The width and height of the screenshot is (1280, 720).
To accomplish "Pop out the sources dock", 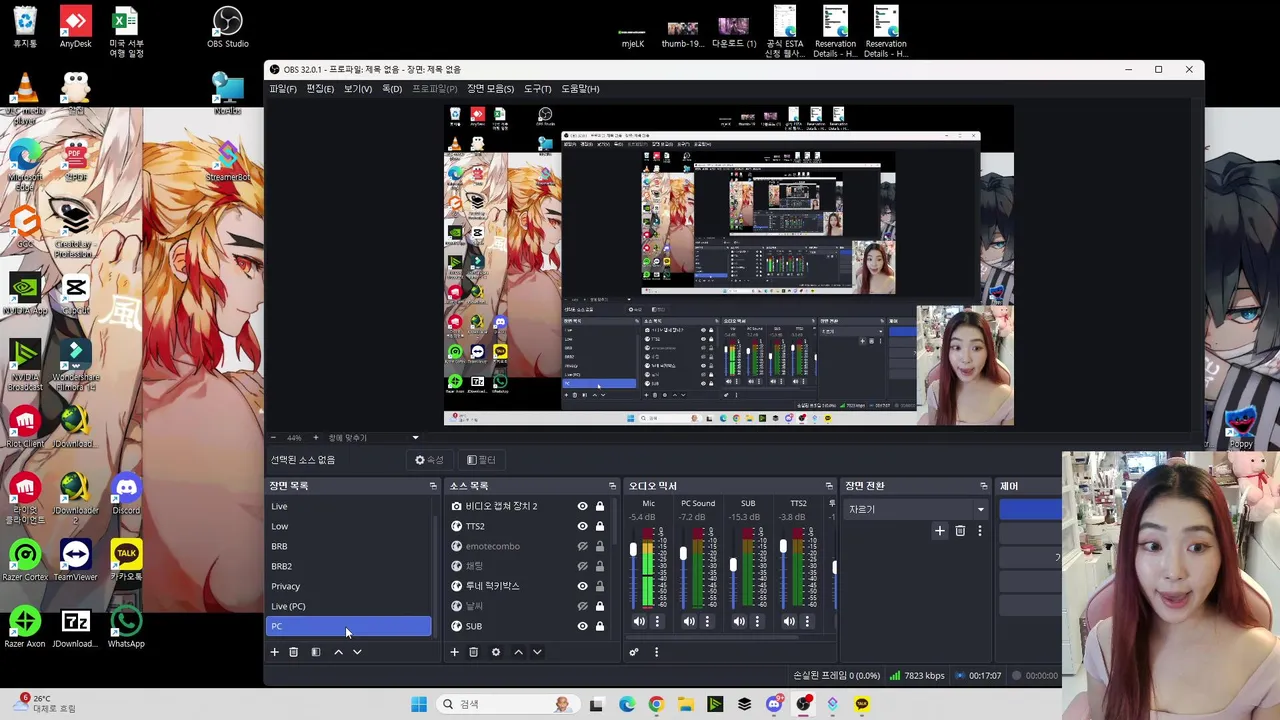I will pos(612,486).
